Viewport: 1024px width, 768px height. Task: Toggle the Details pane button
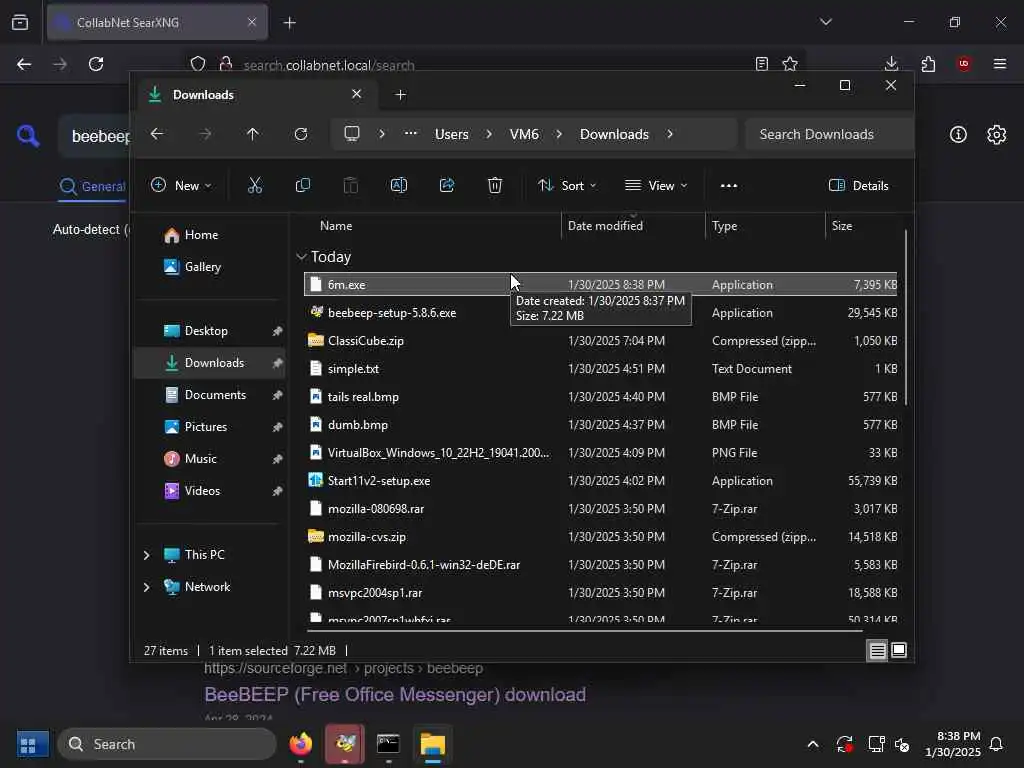click(x=858, y=185)
